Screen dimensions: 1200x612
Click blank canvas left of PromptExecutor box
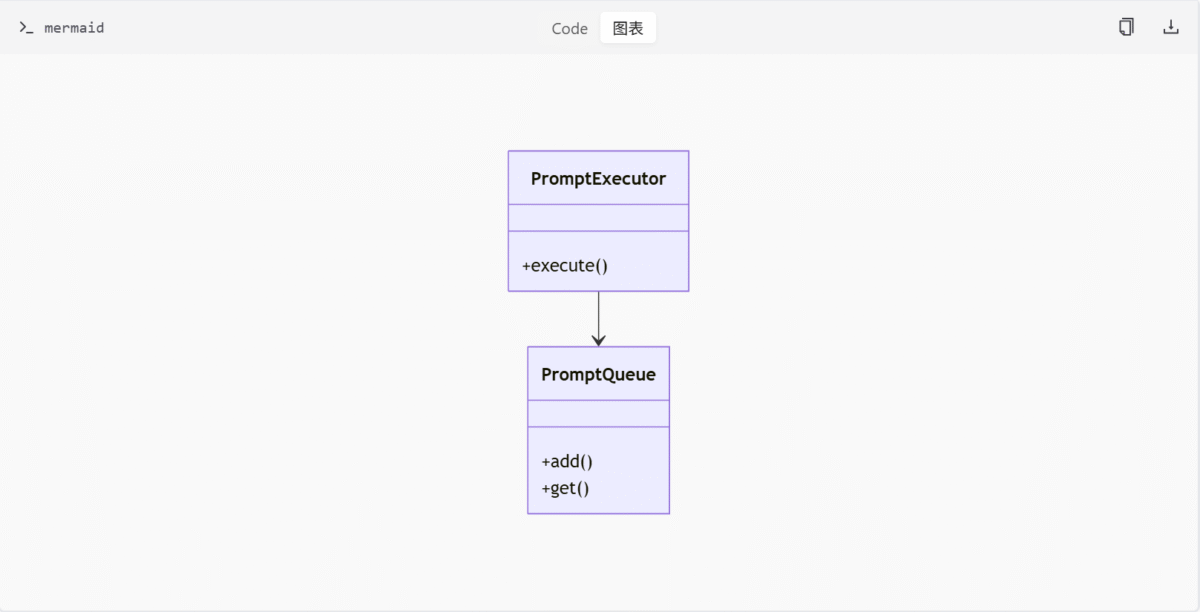tap(300, 220)
